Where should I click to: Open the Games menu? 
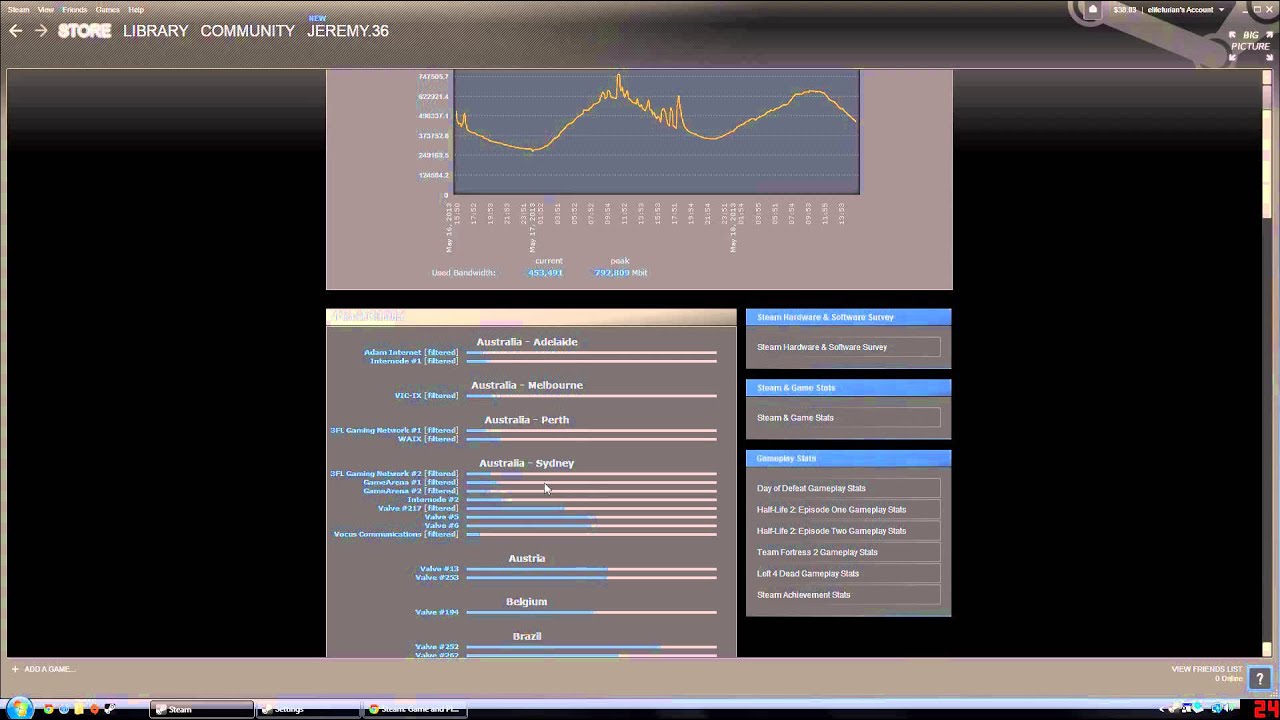tap(108, 10)
